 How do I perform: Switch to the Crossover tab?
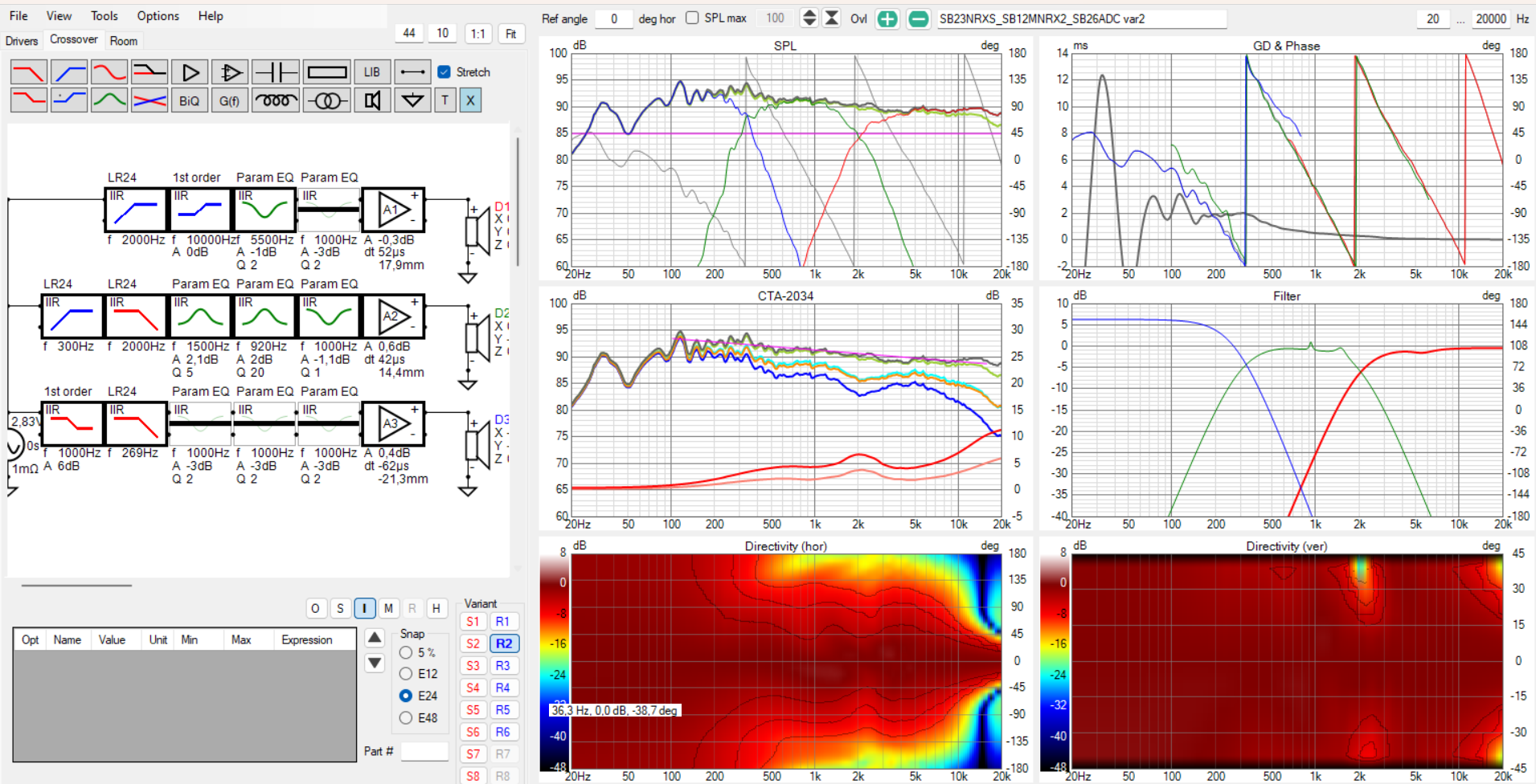(74, 39)
